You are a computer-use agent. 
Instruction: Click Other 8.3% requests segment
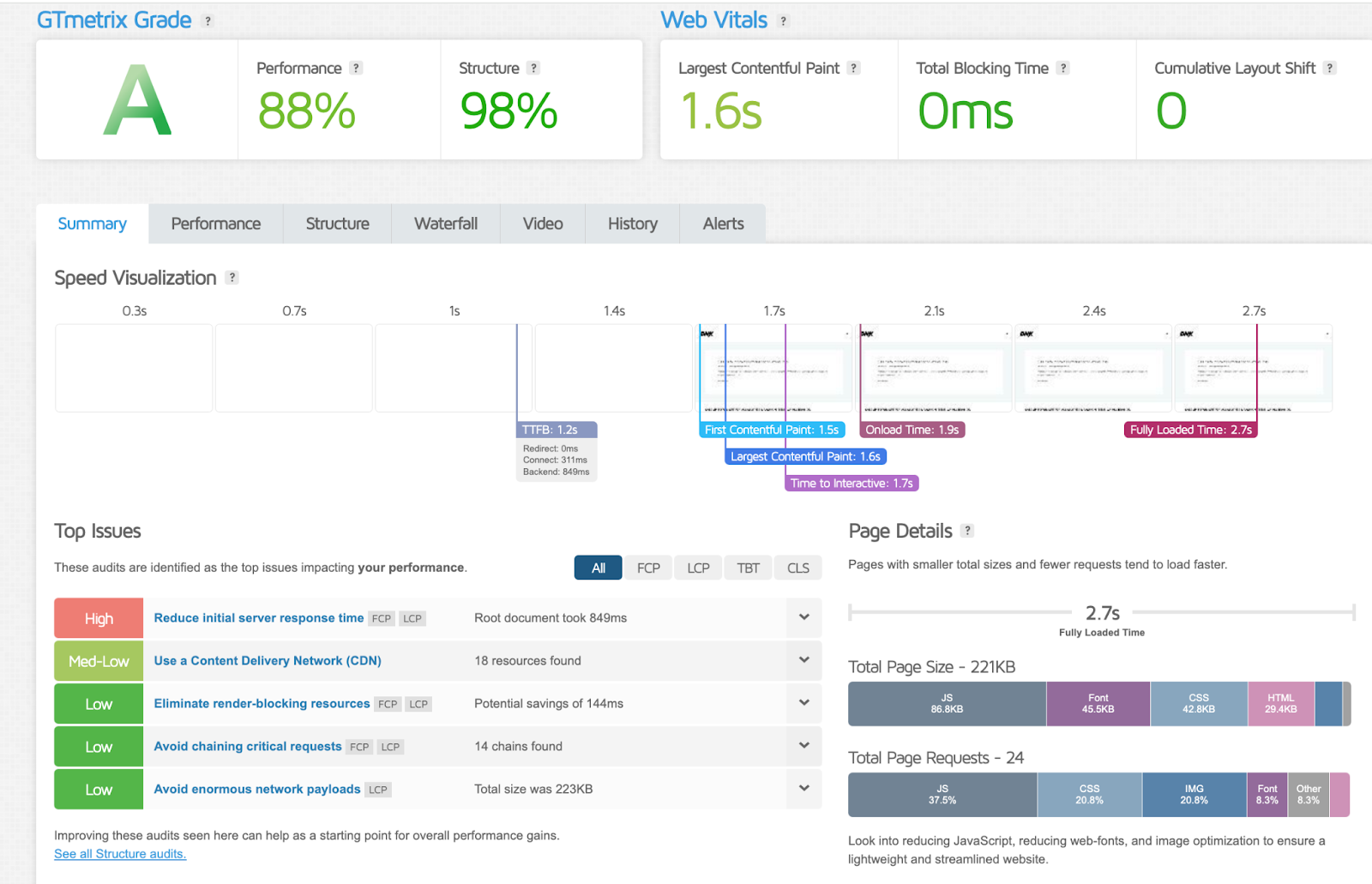(x=1309, y=795)
